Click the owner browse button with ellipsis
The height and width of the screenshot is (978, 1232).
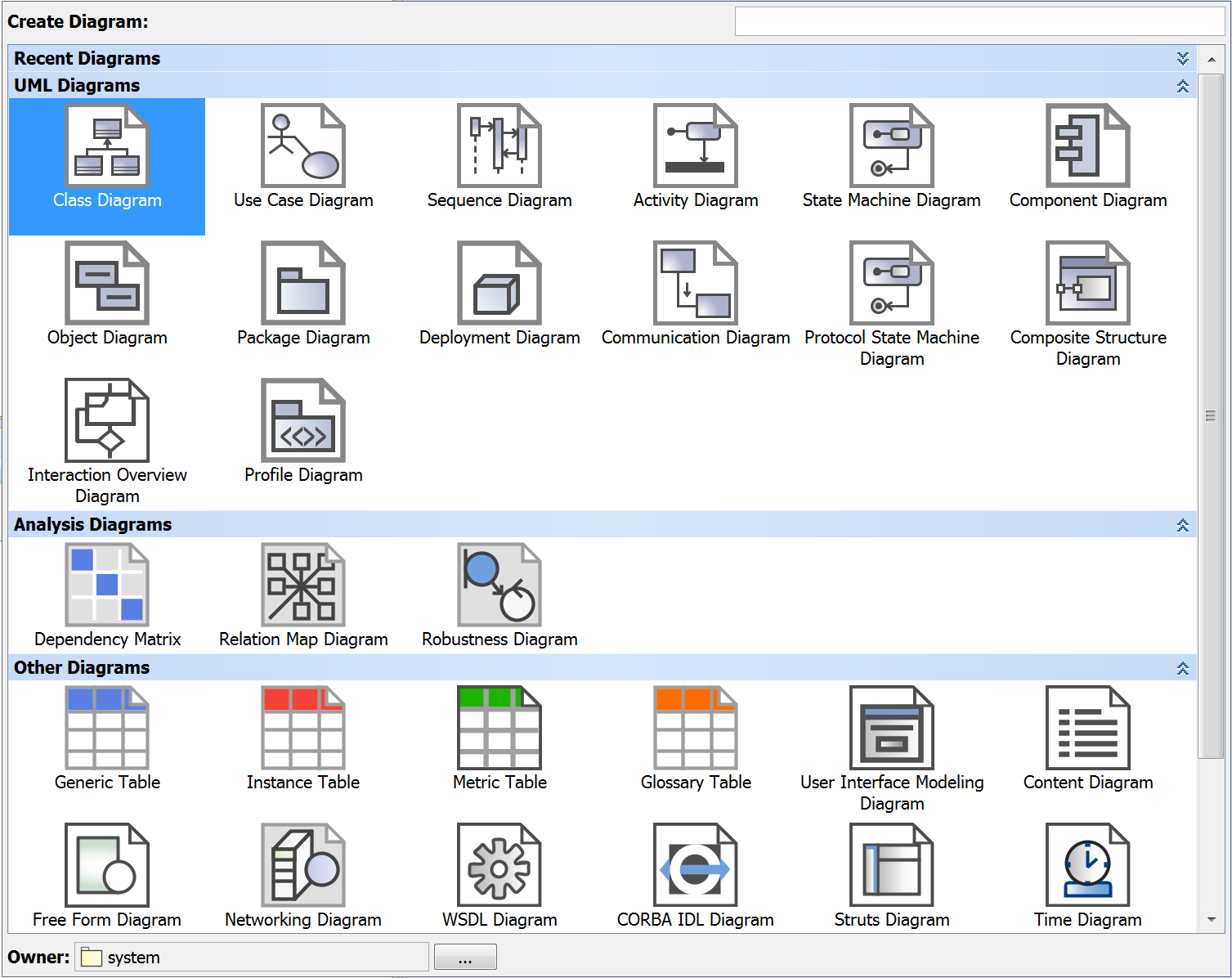(x=465, y=958)
